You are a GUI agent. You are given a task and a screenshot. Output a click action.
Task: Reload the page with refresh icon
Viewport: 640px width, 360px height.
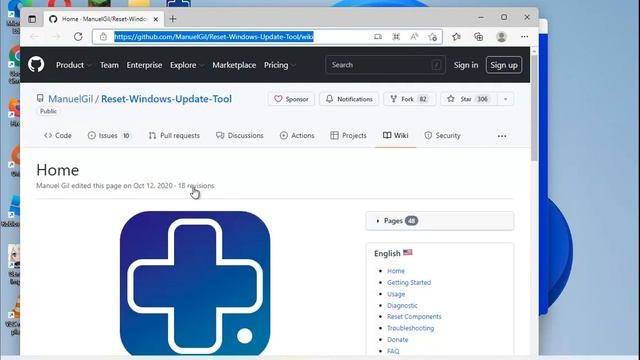tap(78, 37)
